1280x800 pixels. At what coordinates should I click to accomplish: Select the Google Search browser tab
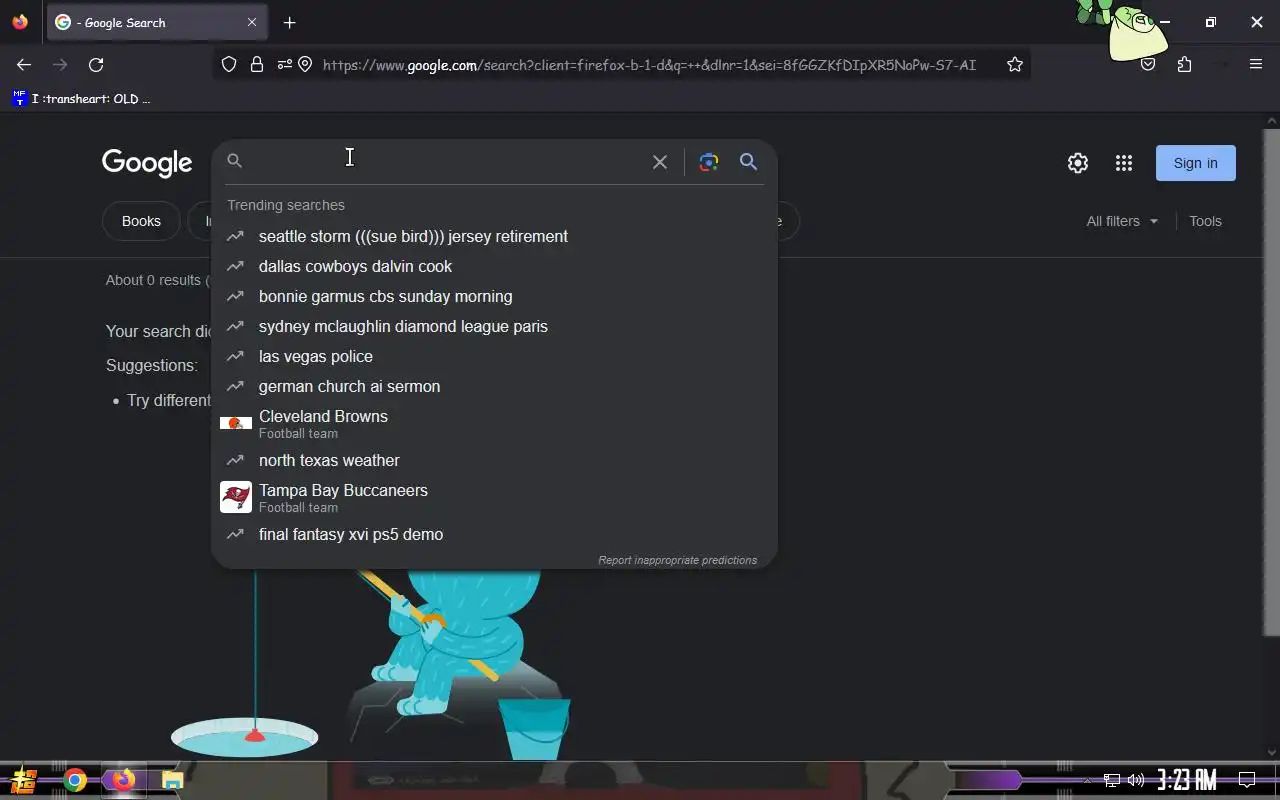coord(157,22)
